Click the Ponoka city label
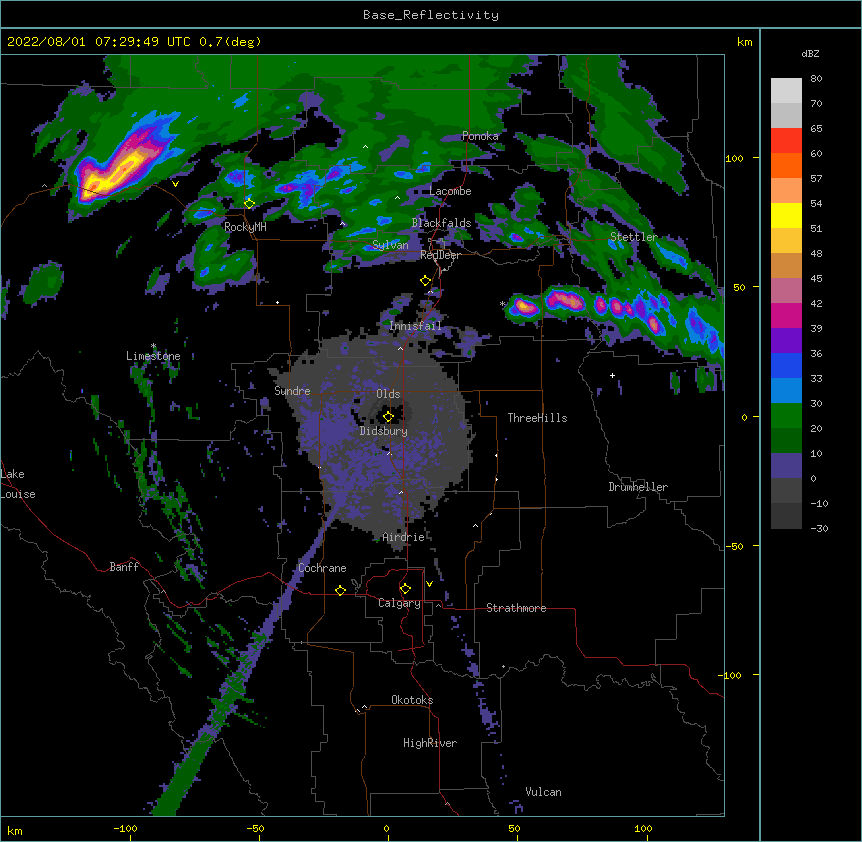The width and height of the screenshot is (862, 842). pyautogui.click(x=480, y=136)
